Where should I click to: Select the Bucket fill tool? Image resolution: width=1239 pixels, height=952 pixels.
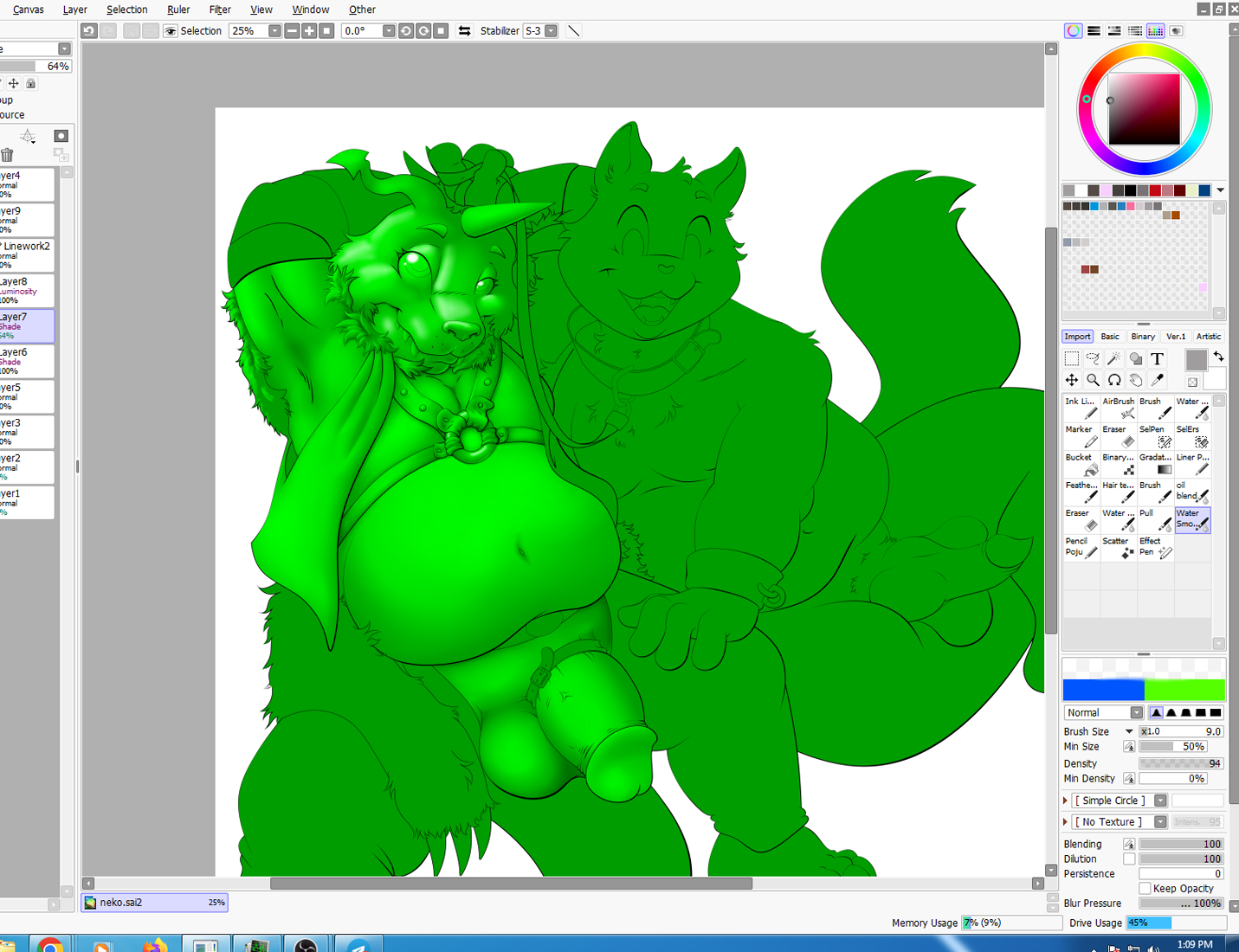coord(1081,464)
